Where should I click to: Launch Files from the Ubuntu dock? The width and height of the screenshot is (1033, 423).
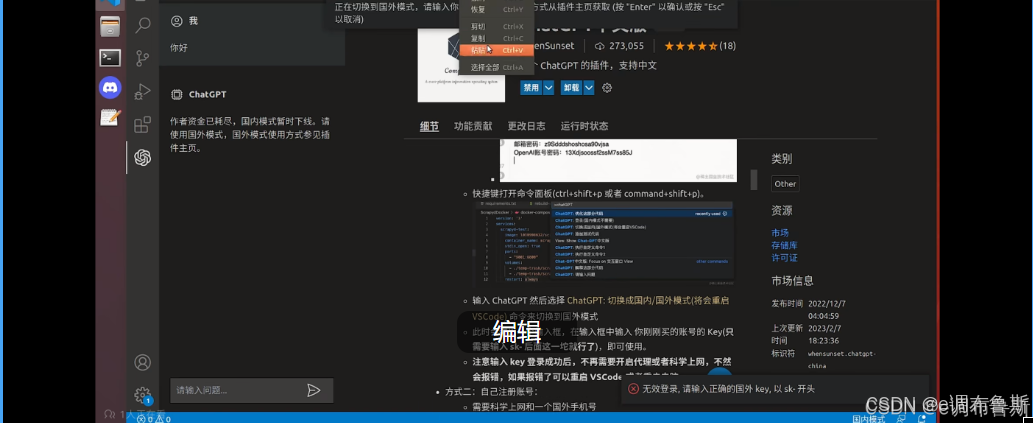click(x=110, y=27)
